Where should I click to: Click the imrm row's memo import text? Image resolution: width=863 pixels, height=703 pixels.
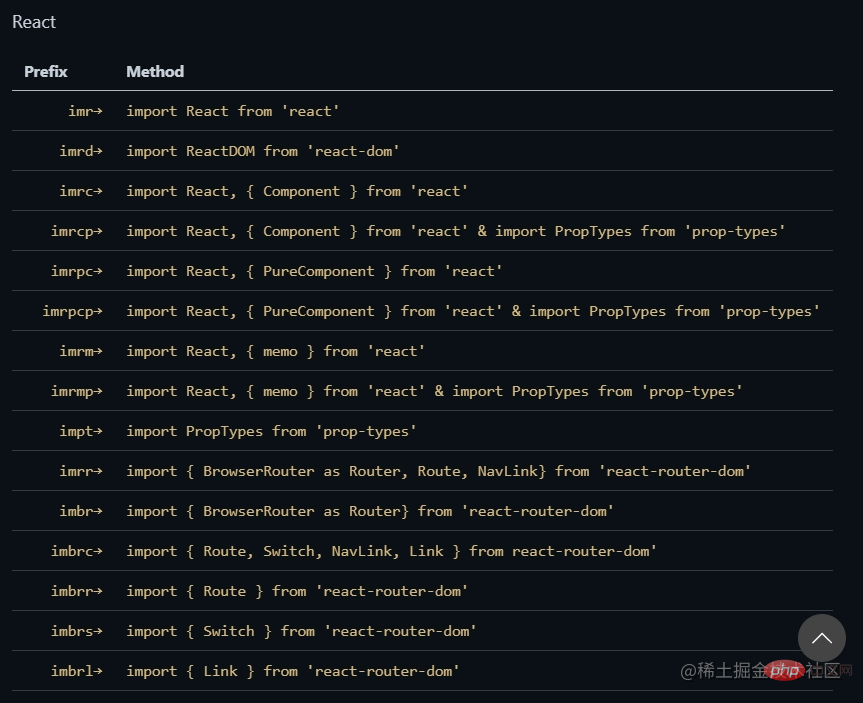[x=276, y=351]
